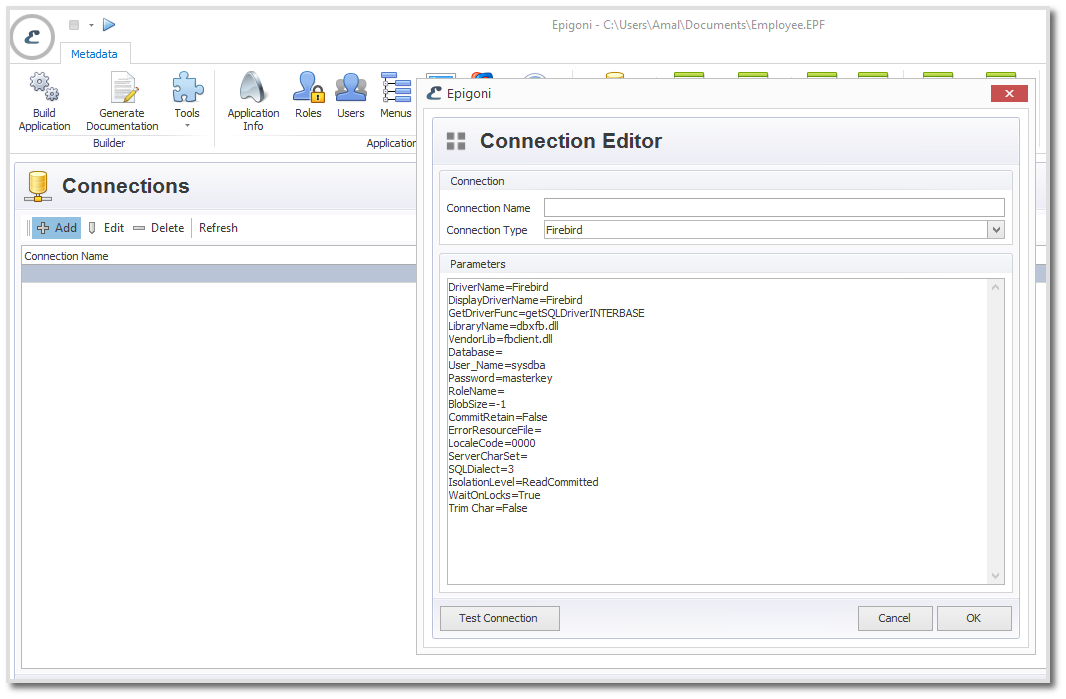Expand the quick access toolbar dropdown arrow
This screenshot has height=699, width=1066.
(x=91, y=25)
